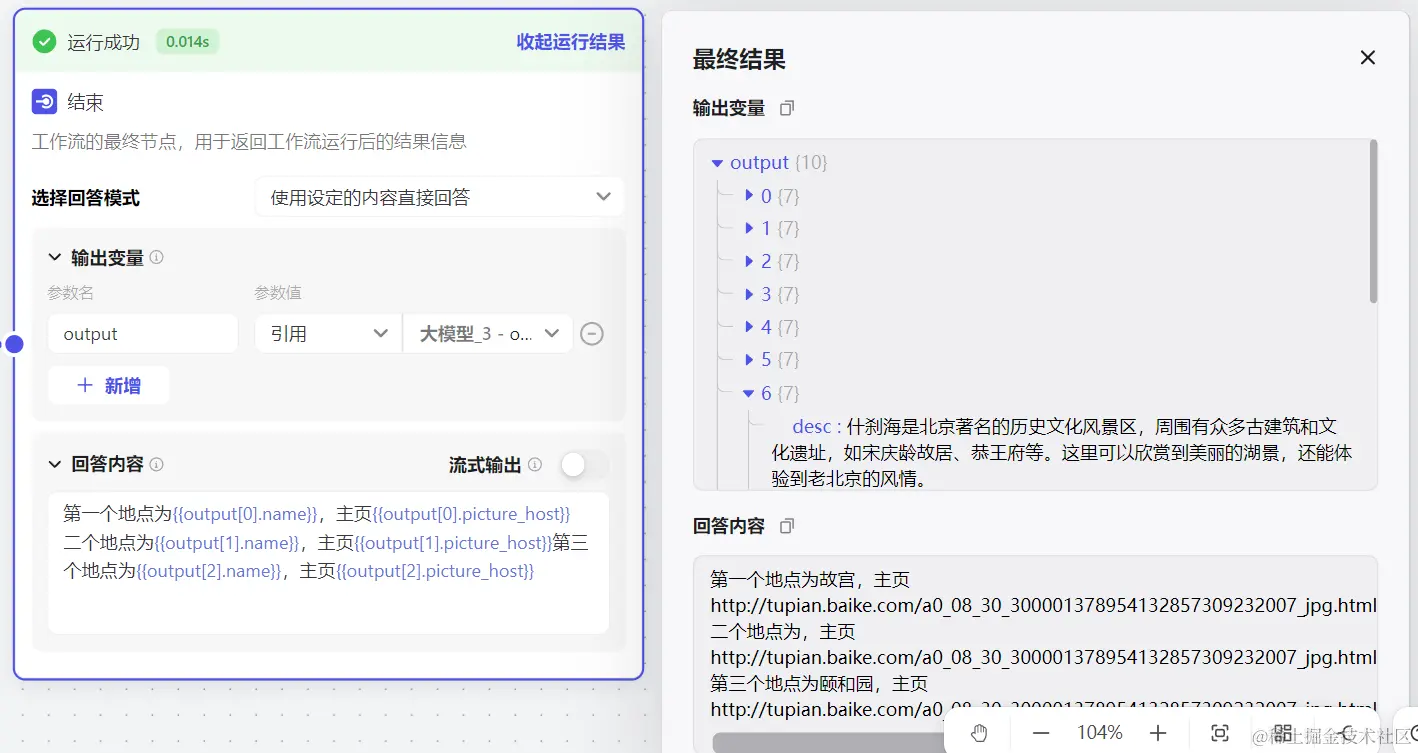The width and height of the screenshot is (1418, 753).
Task: Collapse the 输出变量 section in the node
Action: [x=55, y=257]
